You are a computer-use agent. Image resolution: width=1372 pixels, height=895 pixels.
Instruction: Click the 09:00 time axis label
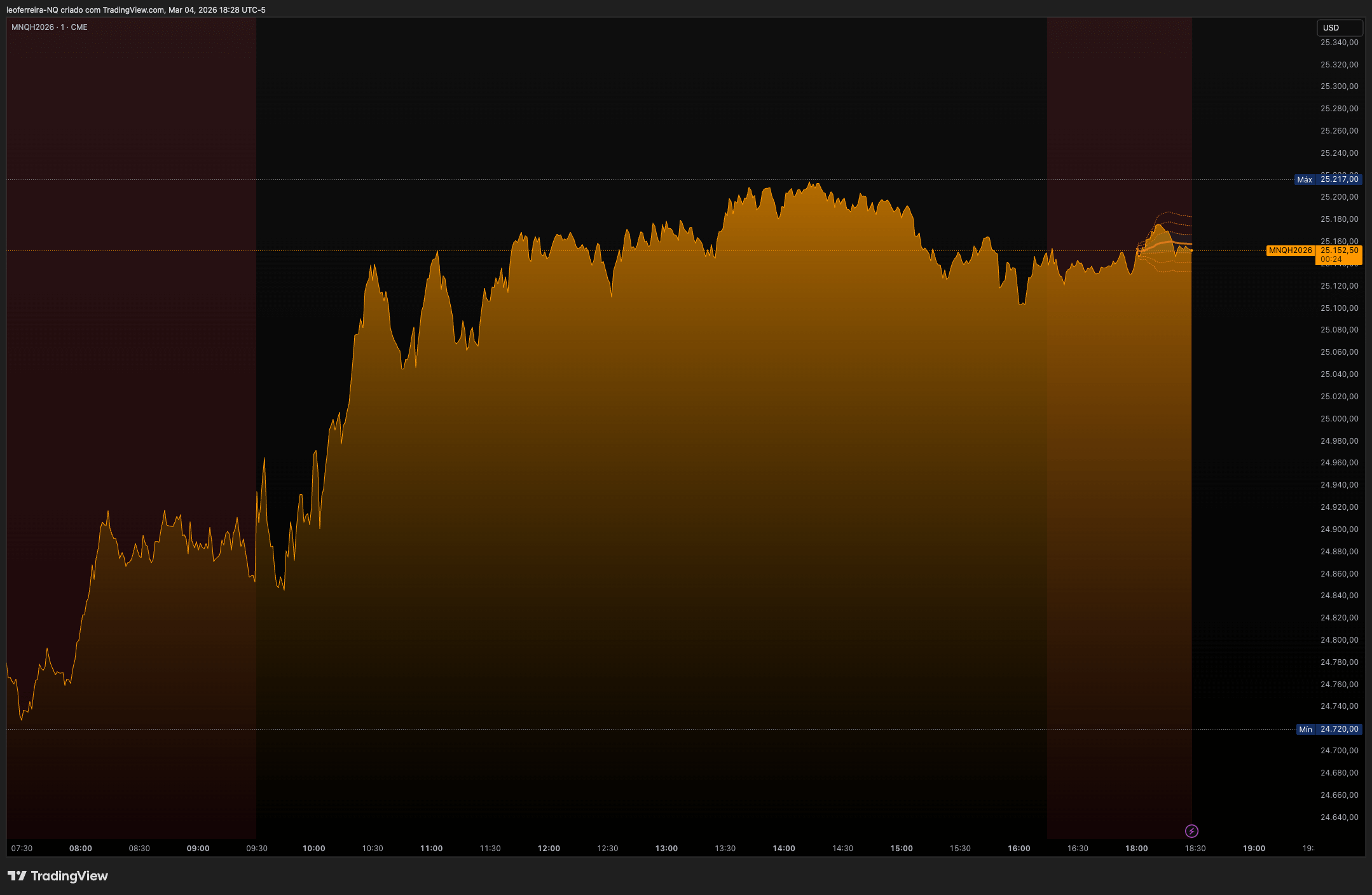click(x=198, y=849)
